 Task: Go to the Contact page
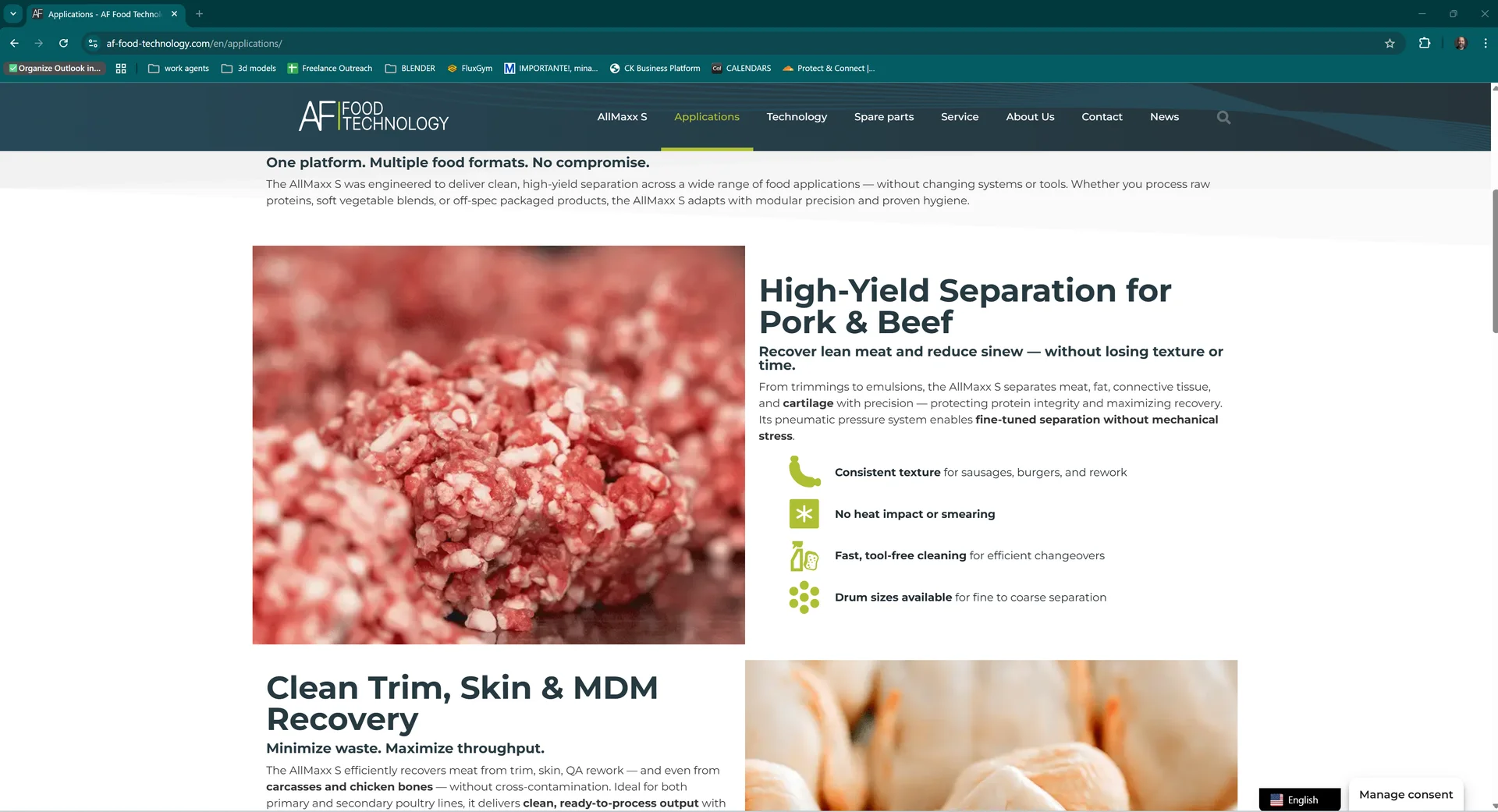tap(1102, 117)
